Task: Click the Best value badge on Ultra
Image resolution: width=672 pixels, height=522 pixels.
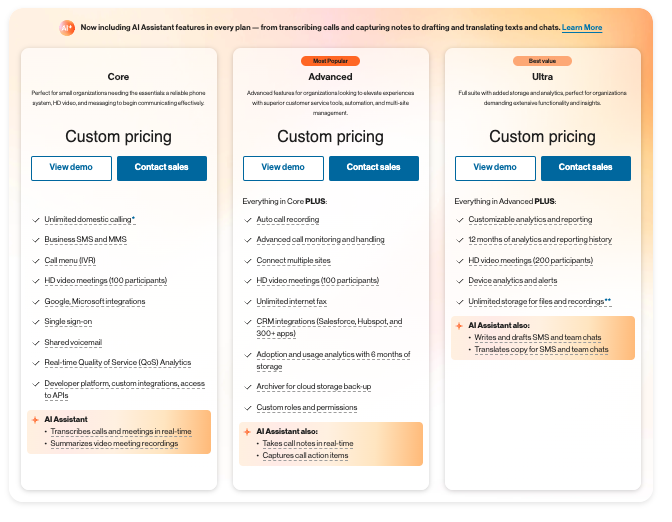Action: [542, 61]
